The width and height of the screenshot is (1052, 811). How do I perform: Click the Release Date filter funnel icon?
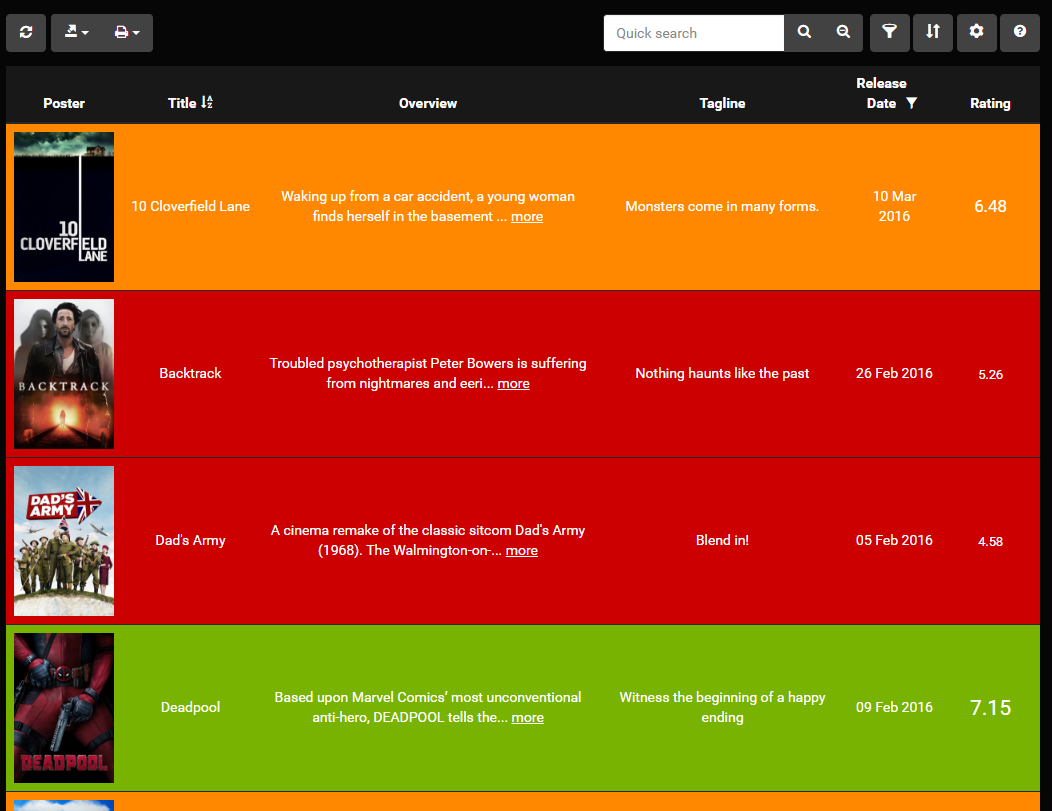click(x=911, y=103)
